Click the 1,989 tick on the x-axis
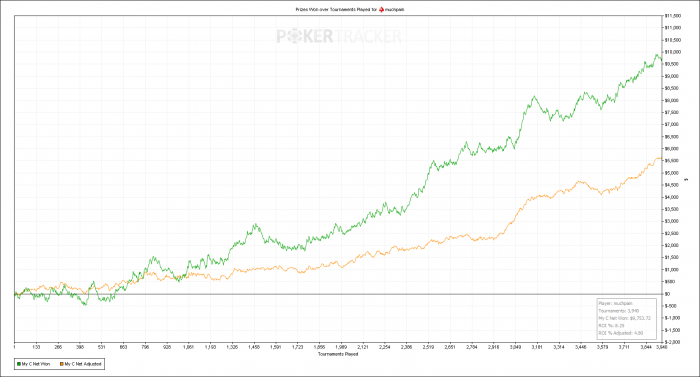This screenshot has width=700, height=377. 341,347
